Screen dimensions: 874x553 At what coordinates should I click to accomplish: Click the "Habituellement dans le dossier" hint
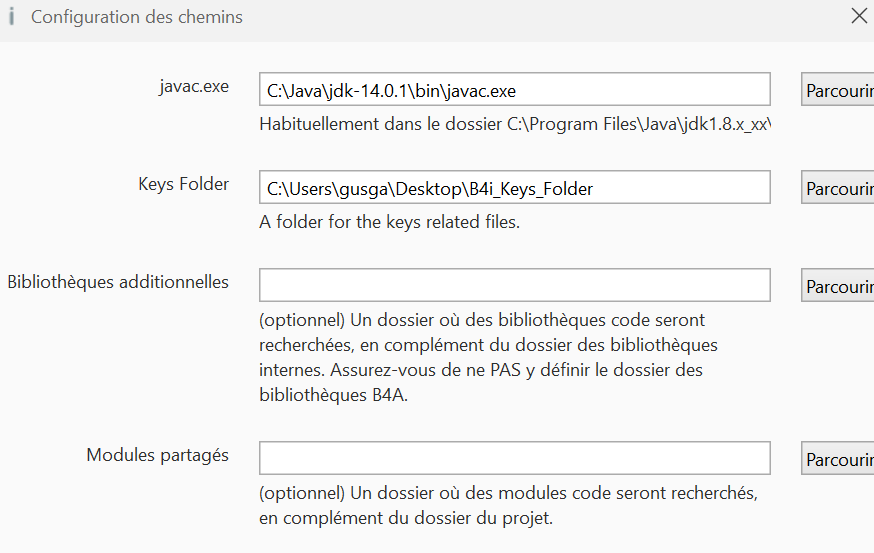pyautogui.click(x=514, y=125)
